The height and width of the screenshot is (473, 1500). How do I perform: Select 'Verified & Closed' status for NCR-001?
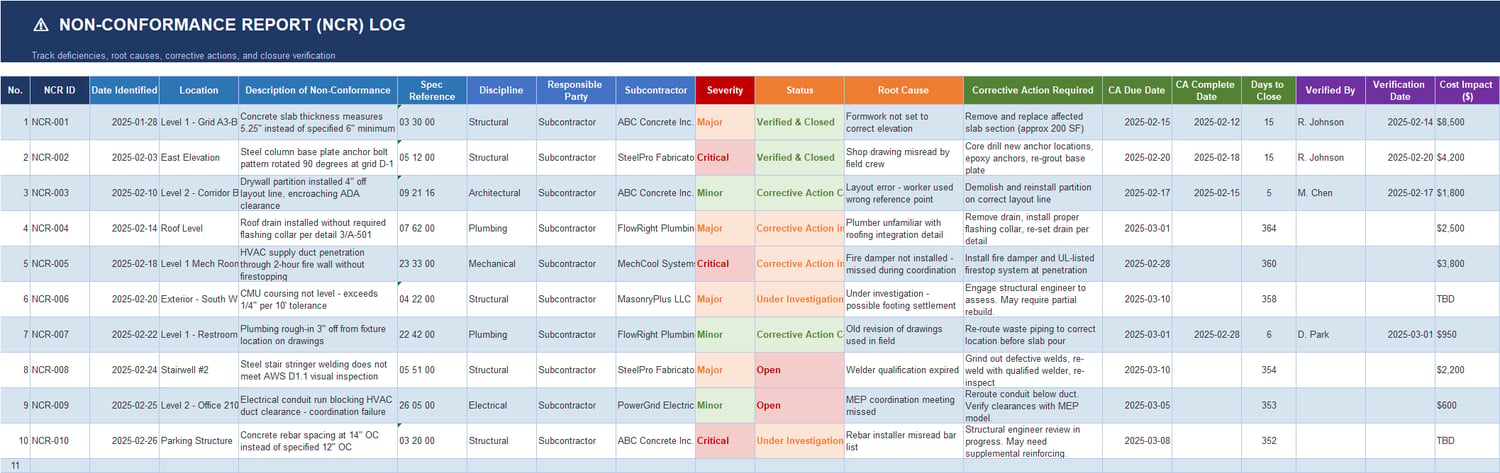click(x=800, y=122)
